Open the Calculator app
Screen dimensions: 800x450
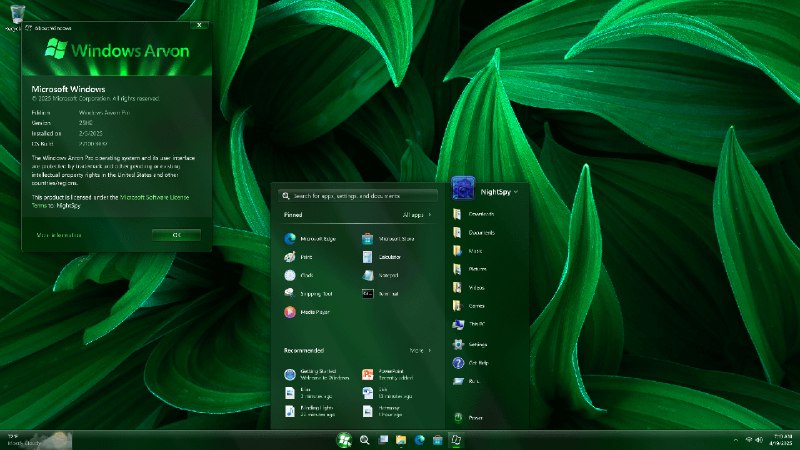click(382, 257)
